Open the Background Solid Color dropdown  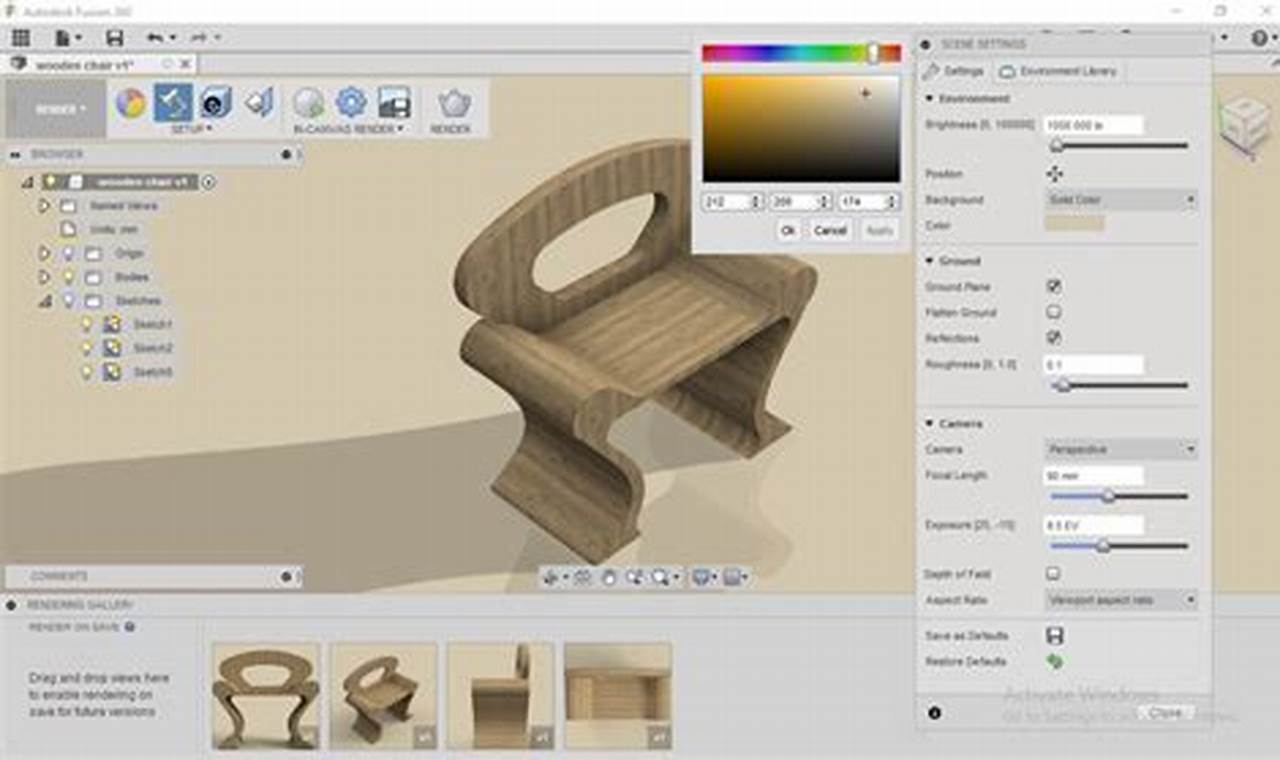[x=1120, y=200]
